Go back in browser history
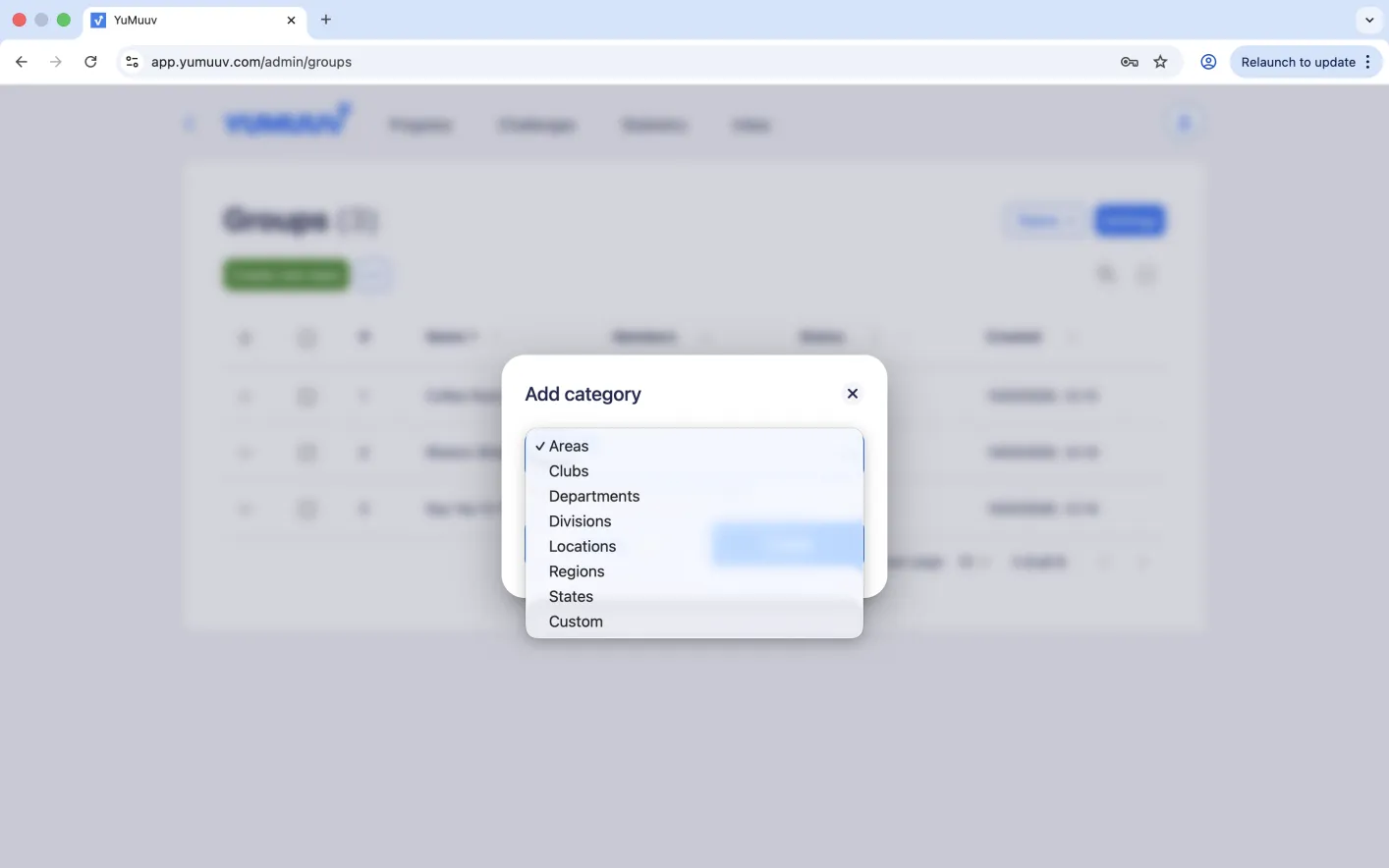 pyautogui.click(x=22, y=62)
